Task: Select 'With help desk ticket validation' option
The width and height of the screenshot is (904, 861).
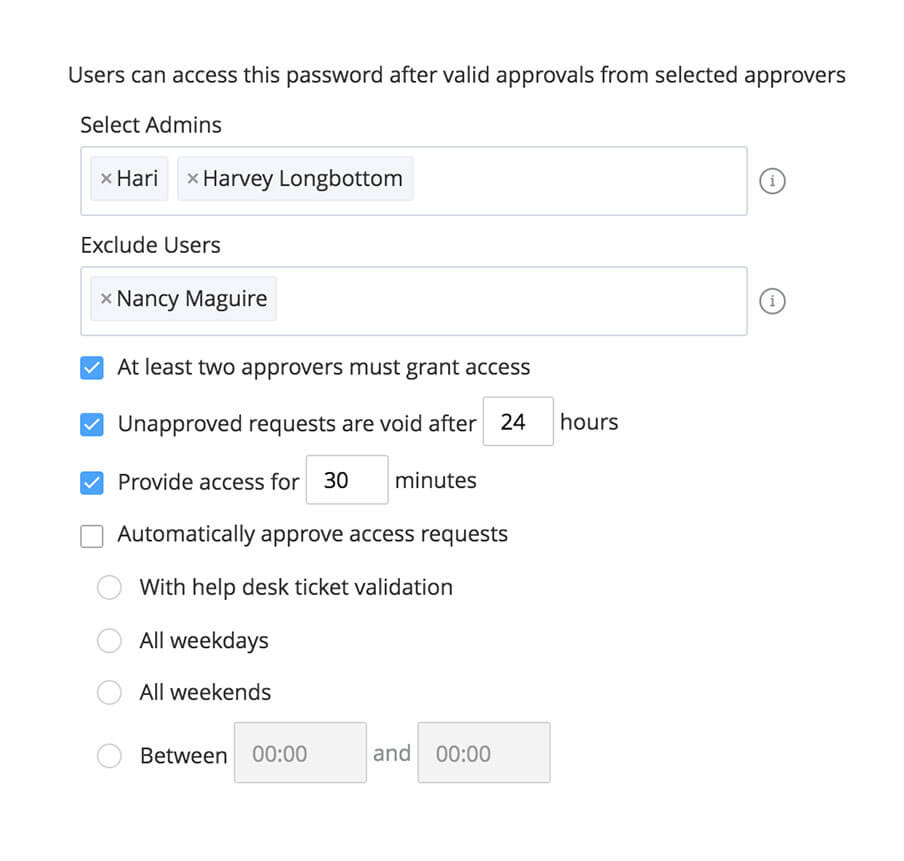Action: 109,588
